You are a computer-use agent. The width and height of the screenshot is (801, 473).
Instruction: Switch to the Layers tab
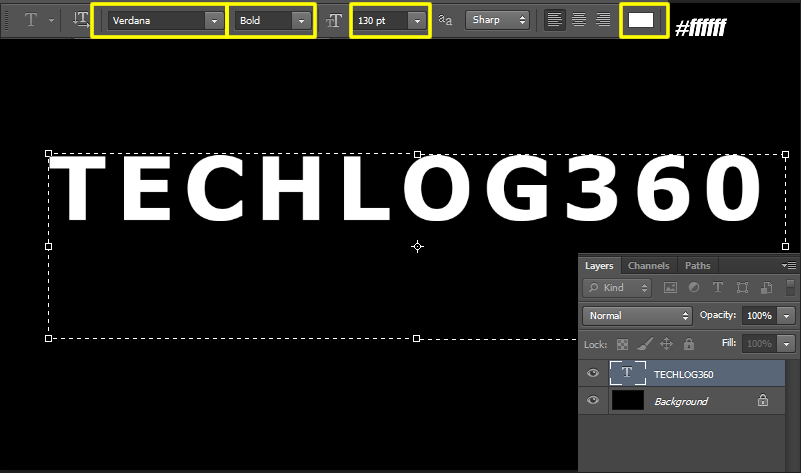pyautogui.click(x=599, y=266)
